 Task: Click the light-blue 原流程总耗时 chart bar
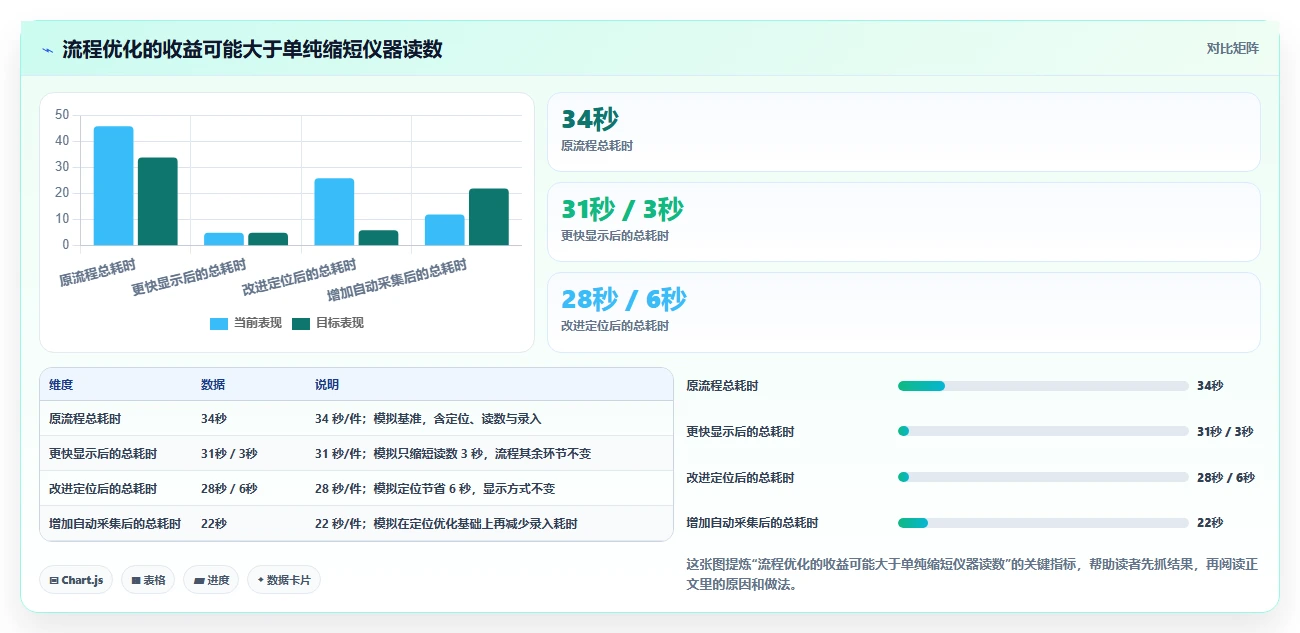click(x=113, y=185)
